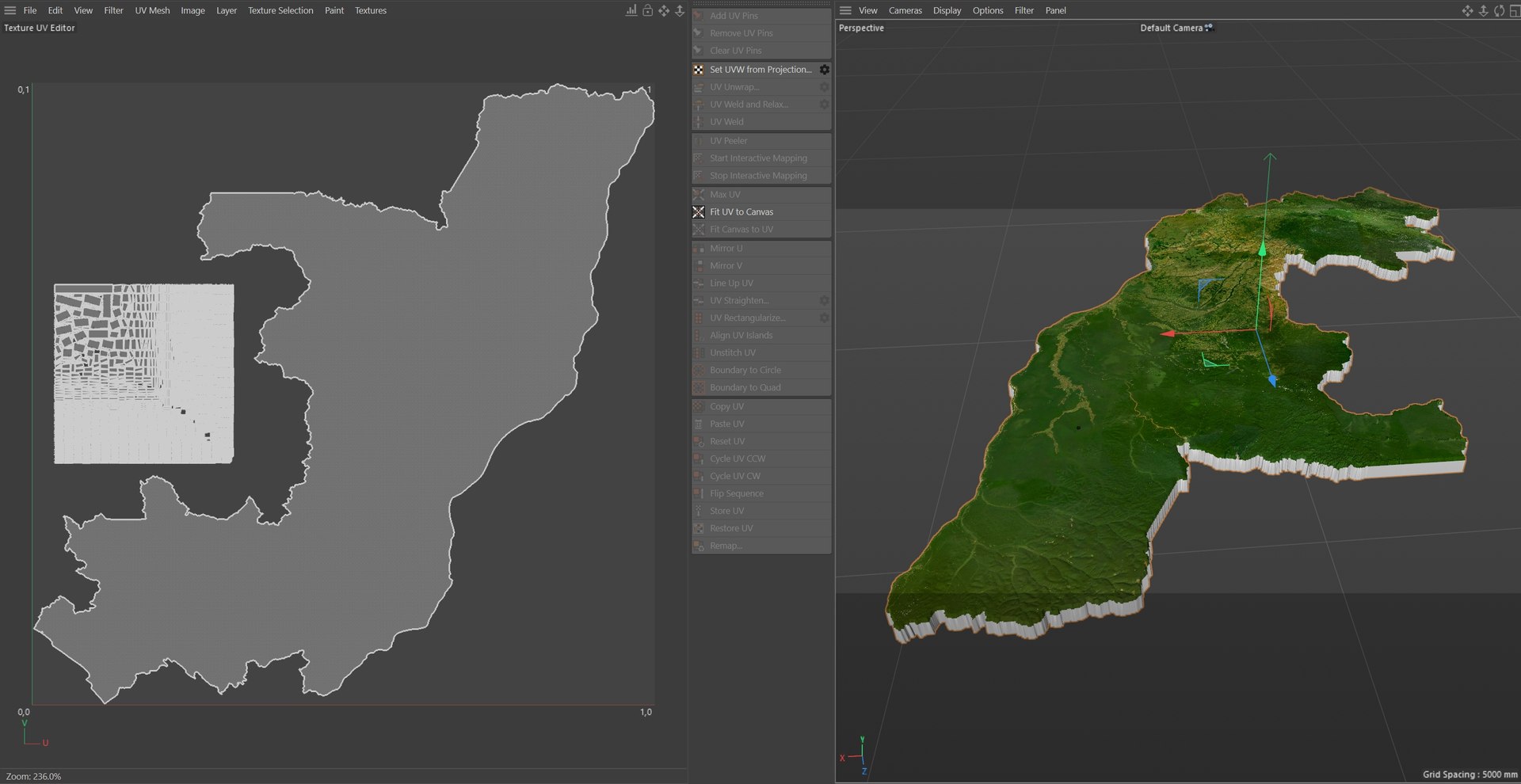Open the Textures menu in UV Editor
This screenshot has width=1521, height=784.
click(371, 10)
